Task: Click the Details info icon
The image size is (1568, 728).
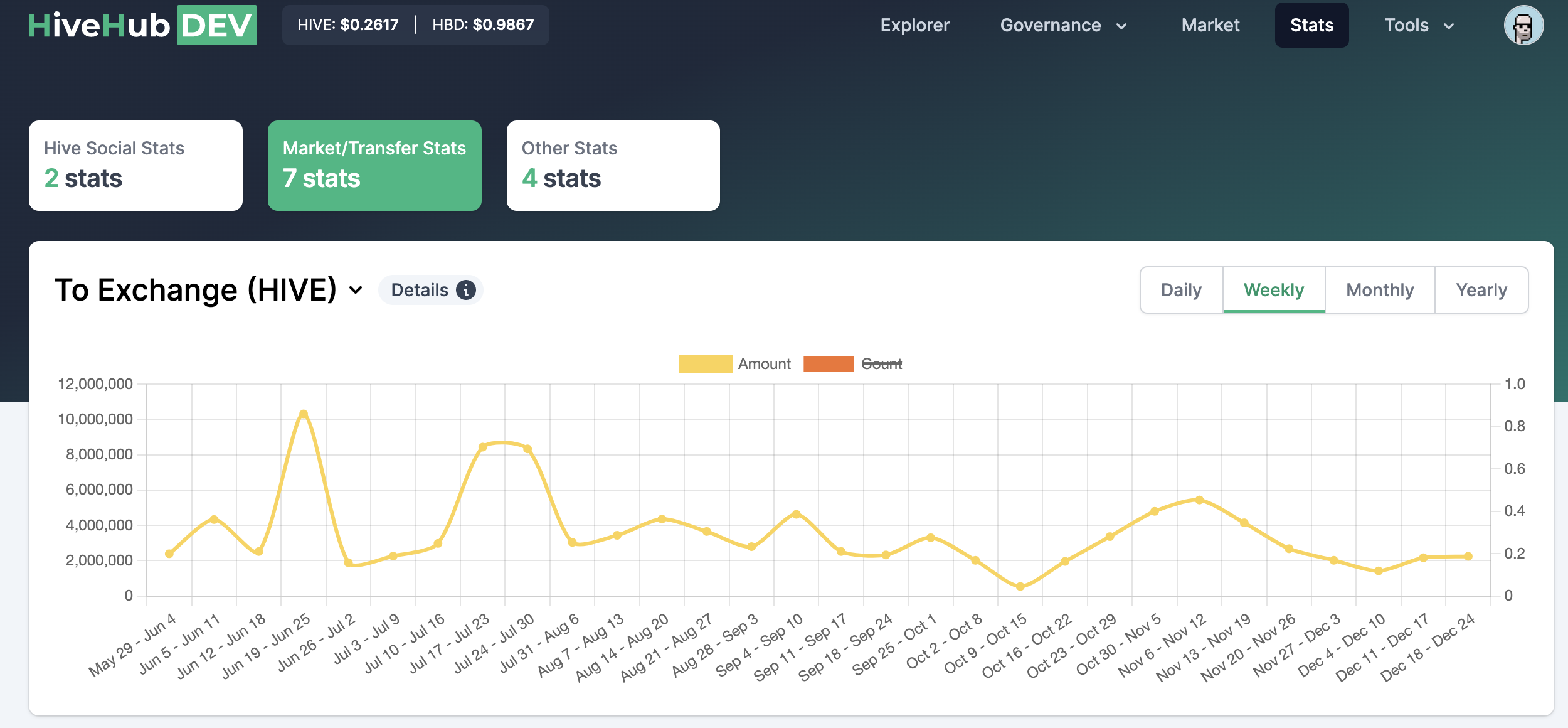Action: [x=466, y=290]
